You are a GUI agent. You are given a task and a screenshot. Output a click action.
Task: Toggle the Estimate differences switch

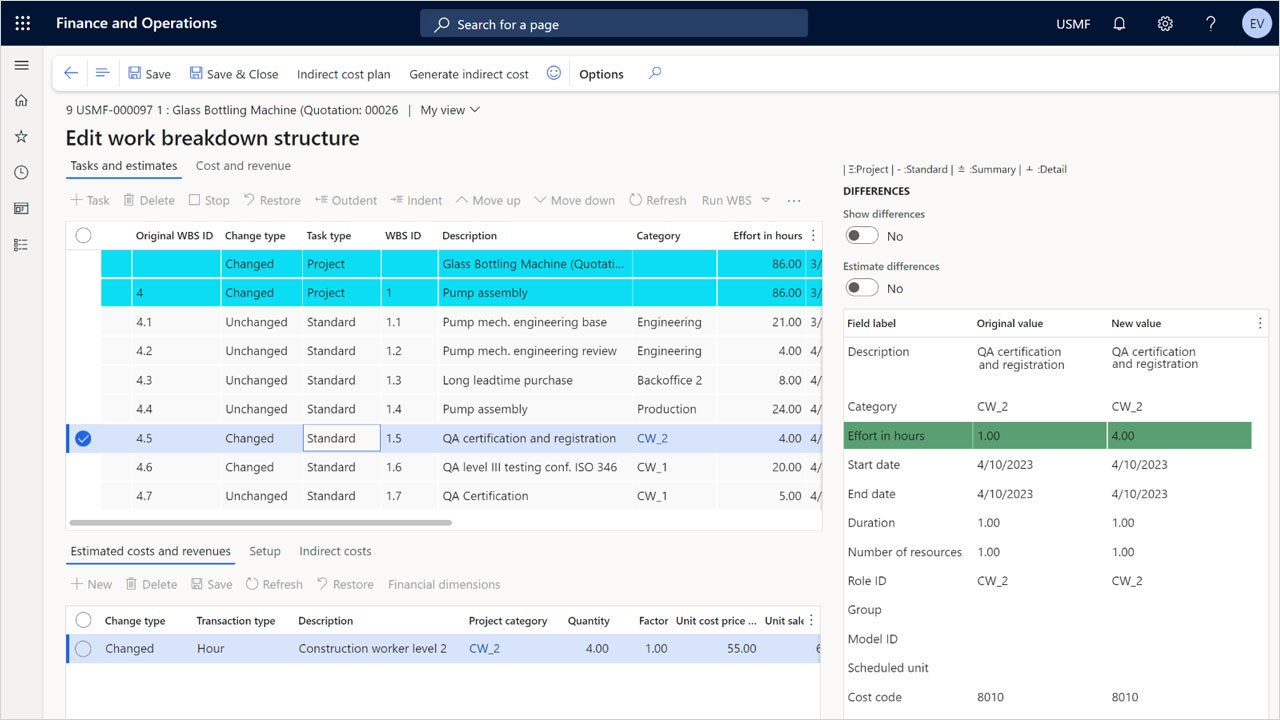pos(862,288)
